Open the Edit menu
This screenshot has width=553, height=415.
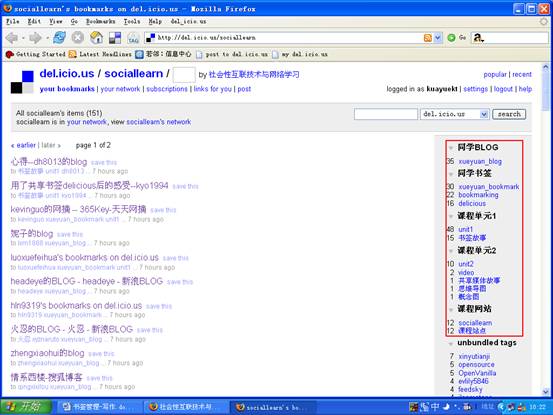tap(34, 22)
